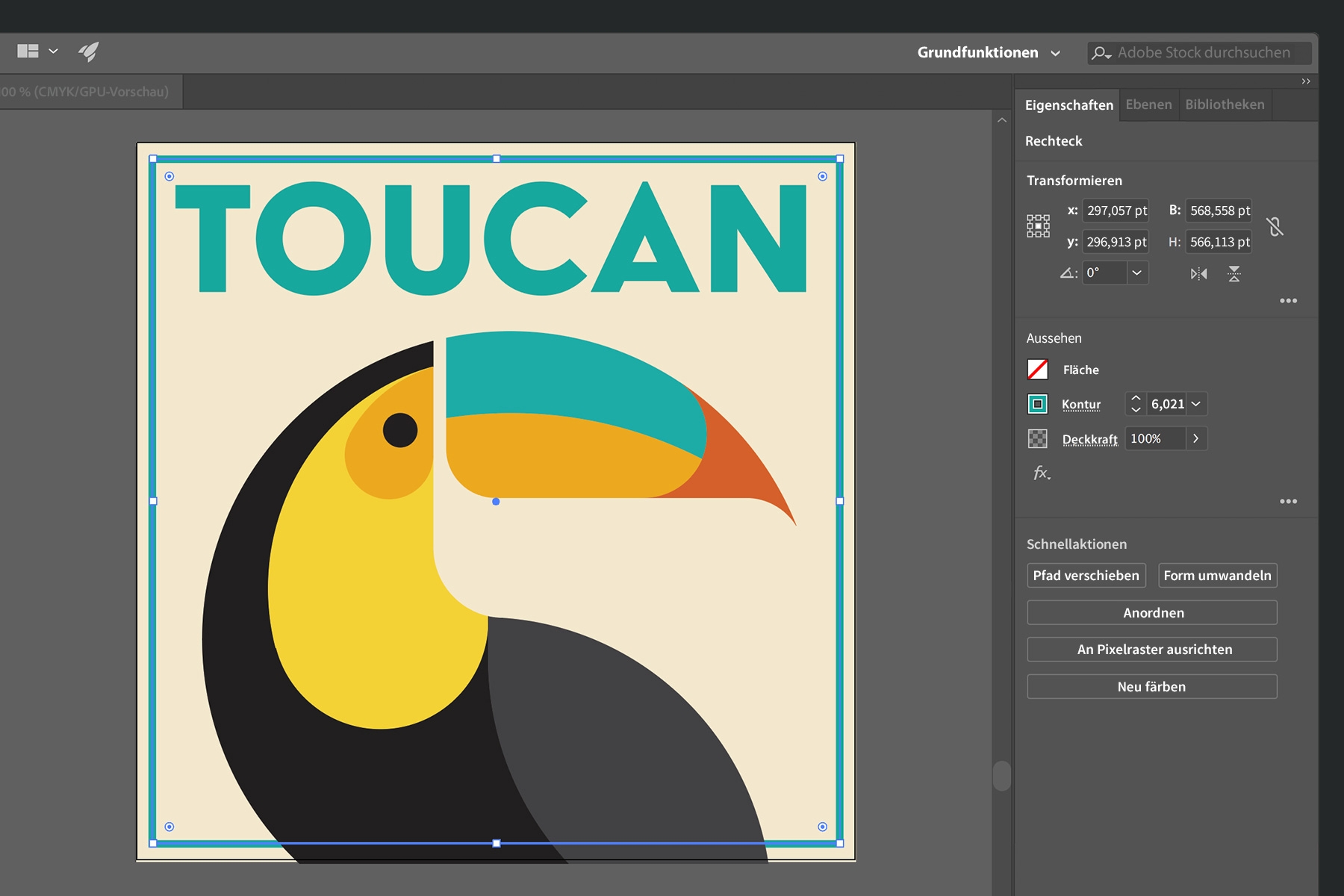Open the rotation angle dropdown
The image size is (1344, 896).
click(1136, 273)
